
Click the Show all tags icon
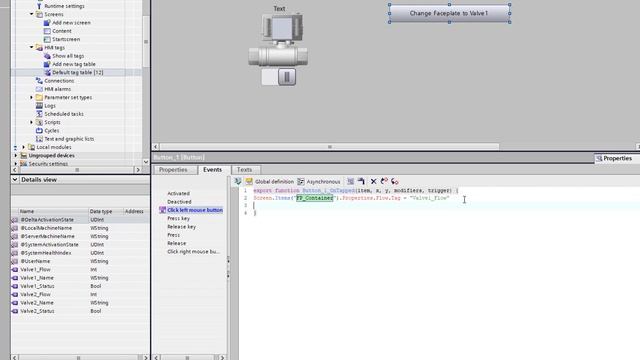click(x=47, y=56)
